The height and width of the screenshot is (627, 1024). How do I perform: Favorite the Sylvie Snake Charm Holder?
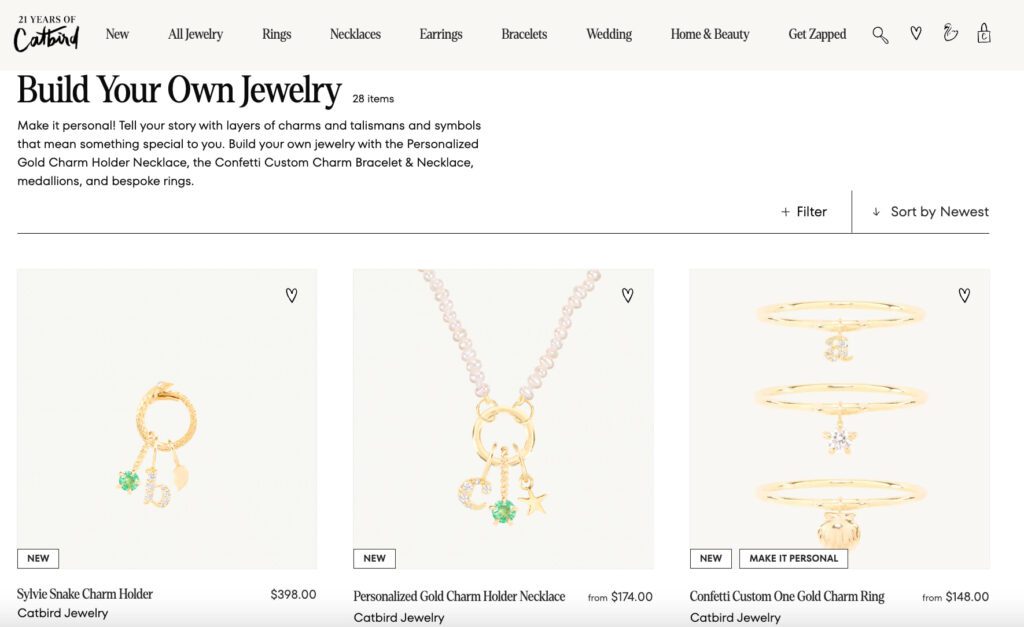pos(292,295)
